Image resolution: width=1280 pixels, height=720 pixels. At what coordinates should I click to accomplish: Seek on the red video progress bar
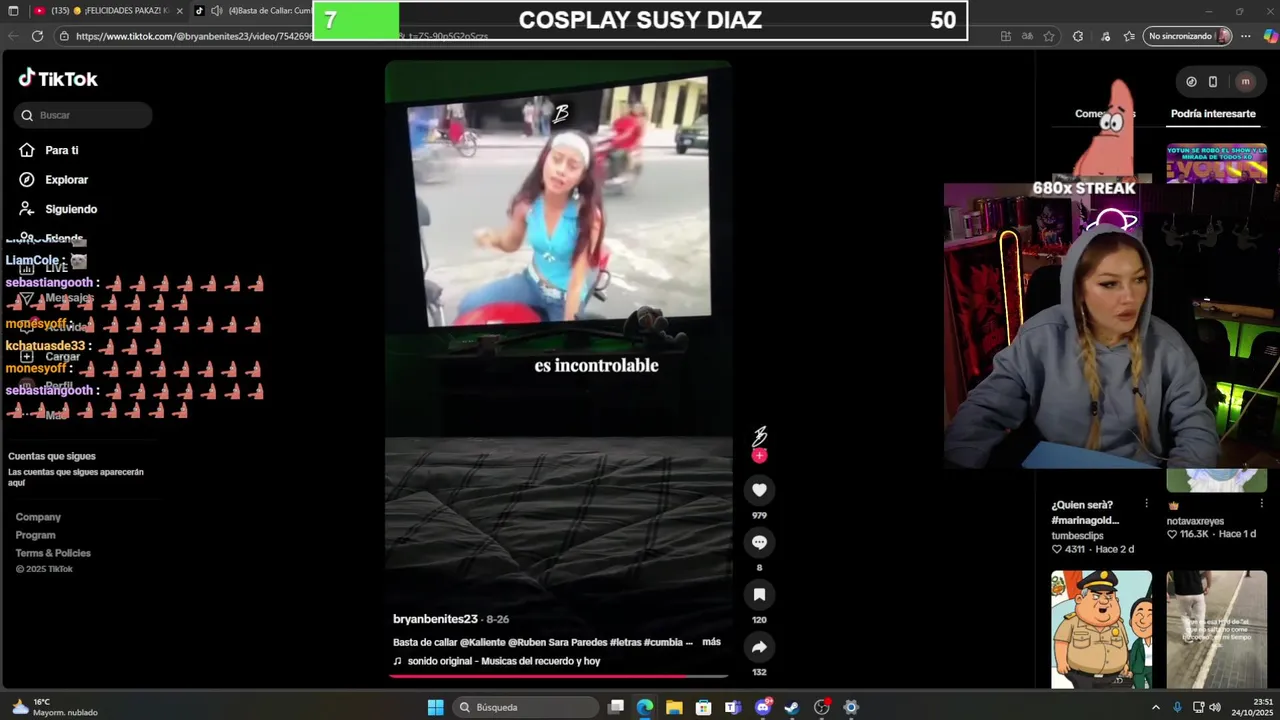pyautogui.click(x=559, y=676)
